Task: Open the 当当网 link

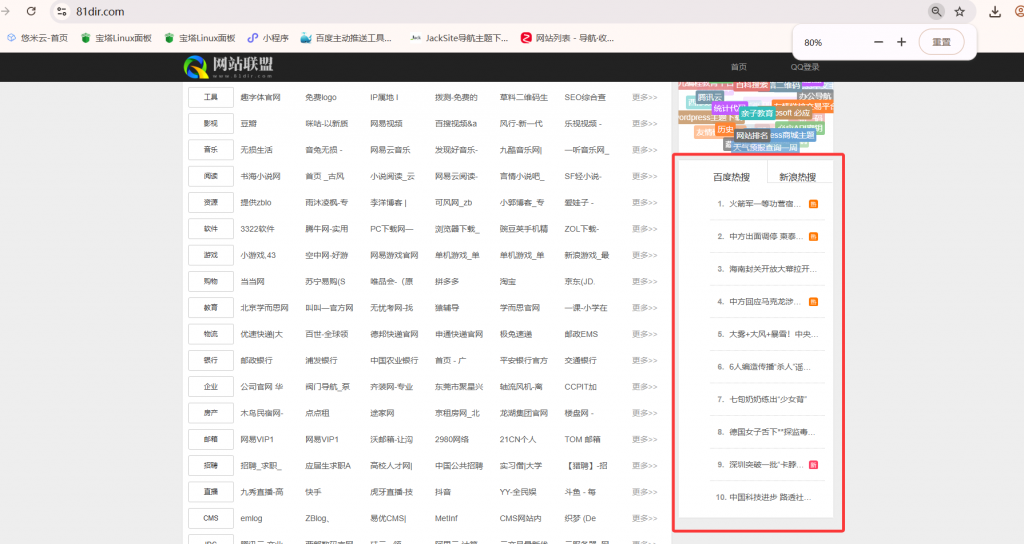Action: pos(252,281)
